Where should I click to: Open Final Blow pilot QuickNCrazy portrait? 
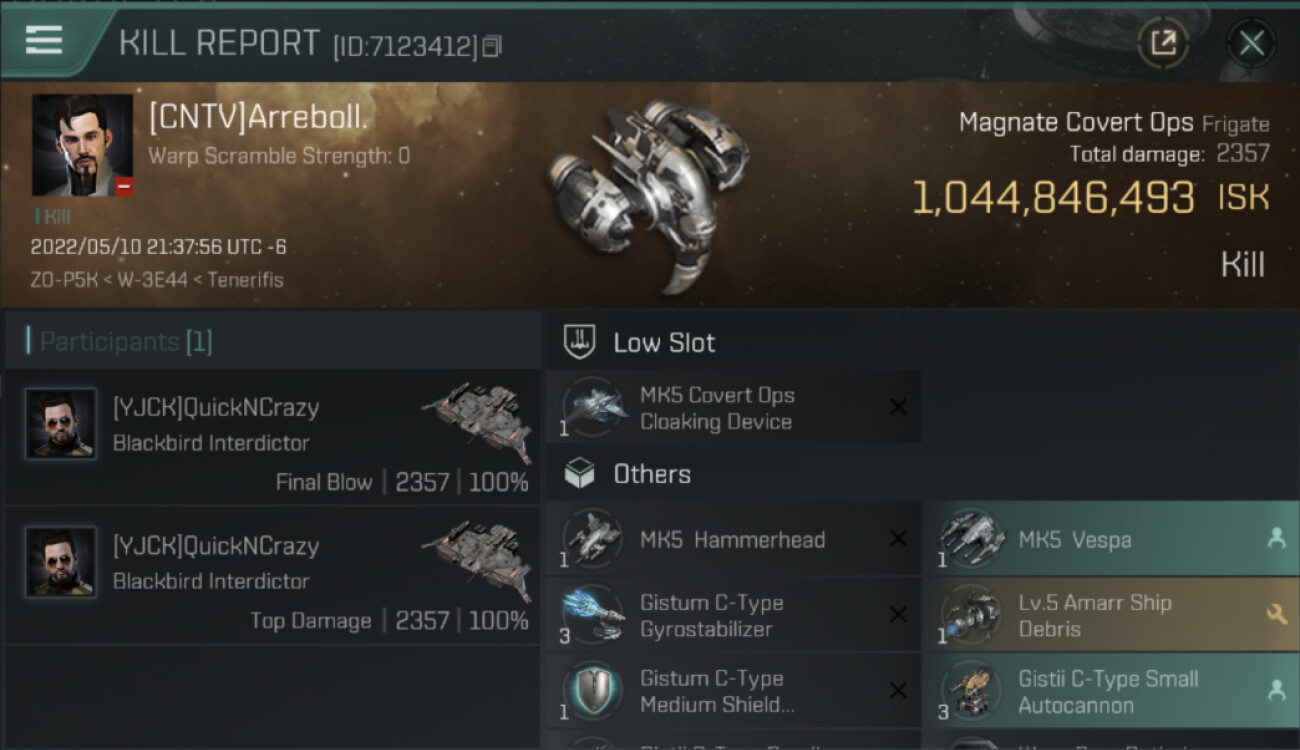(61, 424)
